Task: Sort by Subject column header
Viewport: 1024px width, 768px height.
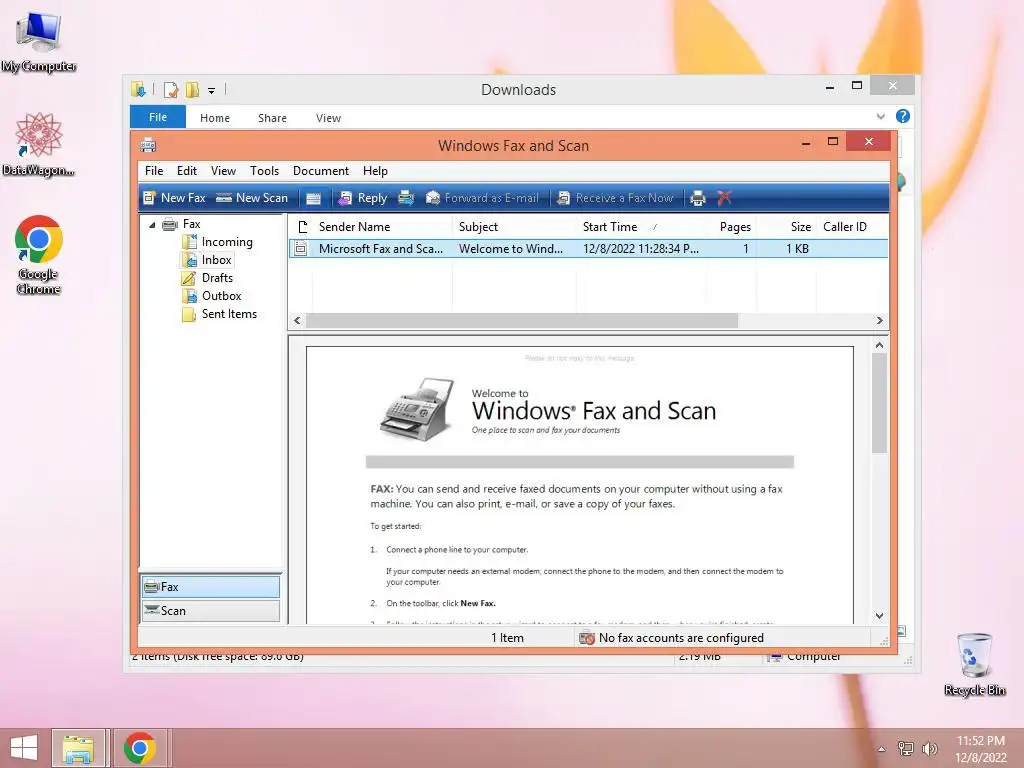Action: (x=514, y=227)
